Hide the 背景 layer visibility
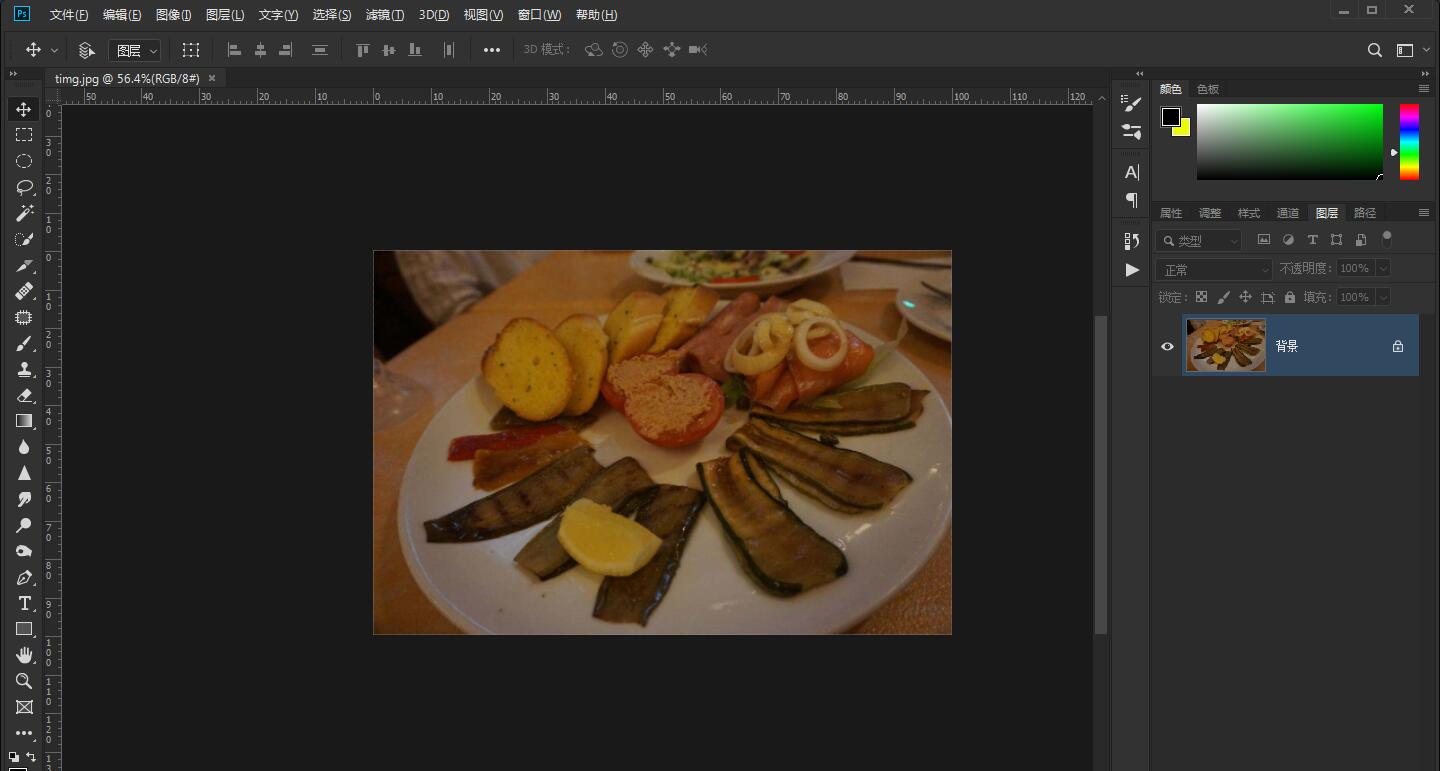The height and width of the screenshot is (771, 1440). pos(1166,346)
